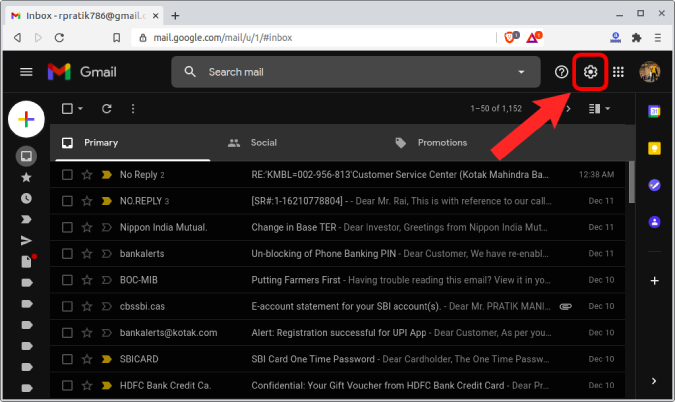Open the Putting Farmers First email

(x=338, y=280)
